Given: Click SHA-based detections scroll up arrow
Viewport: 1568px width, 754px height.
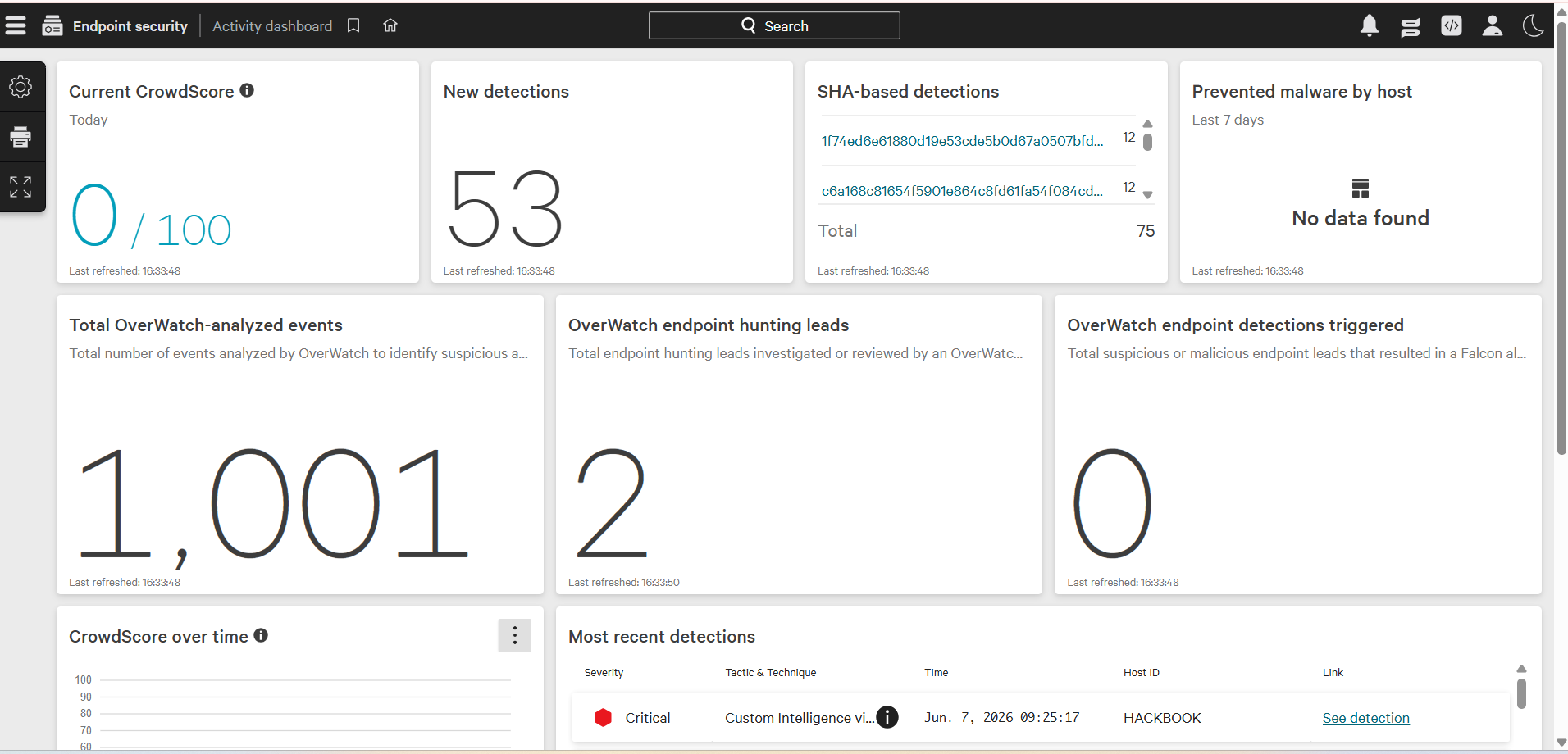Looking at the screenshot, I should pos(1148,124).
